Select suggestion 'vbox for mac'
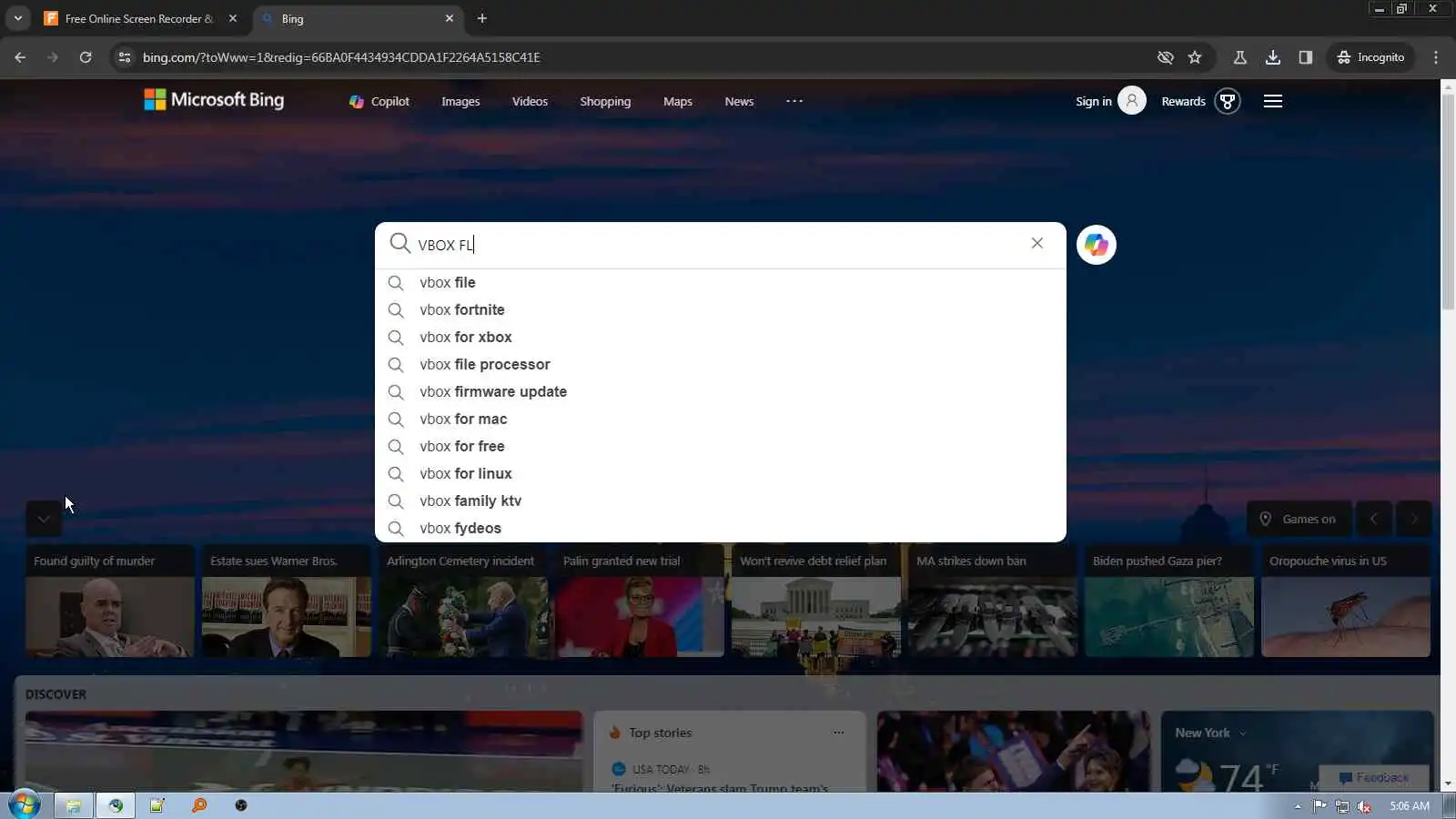 (721, 420)
